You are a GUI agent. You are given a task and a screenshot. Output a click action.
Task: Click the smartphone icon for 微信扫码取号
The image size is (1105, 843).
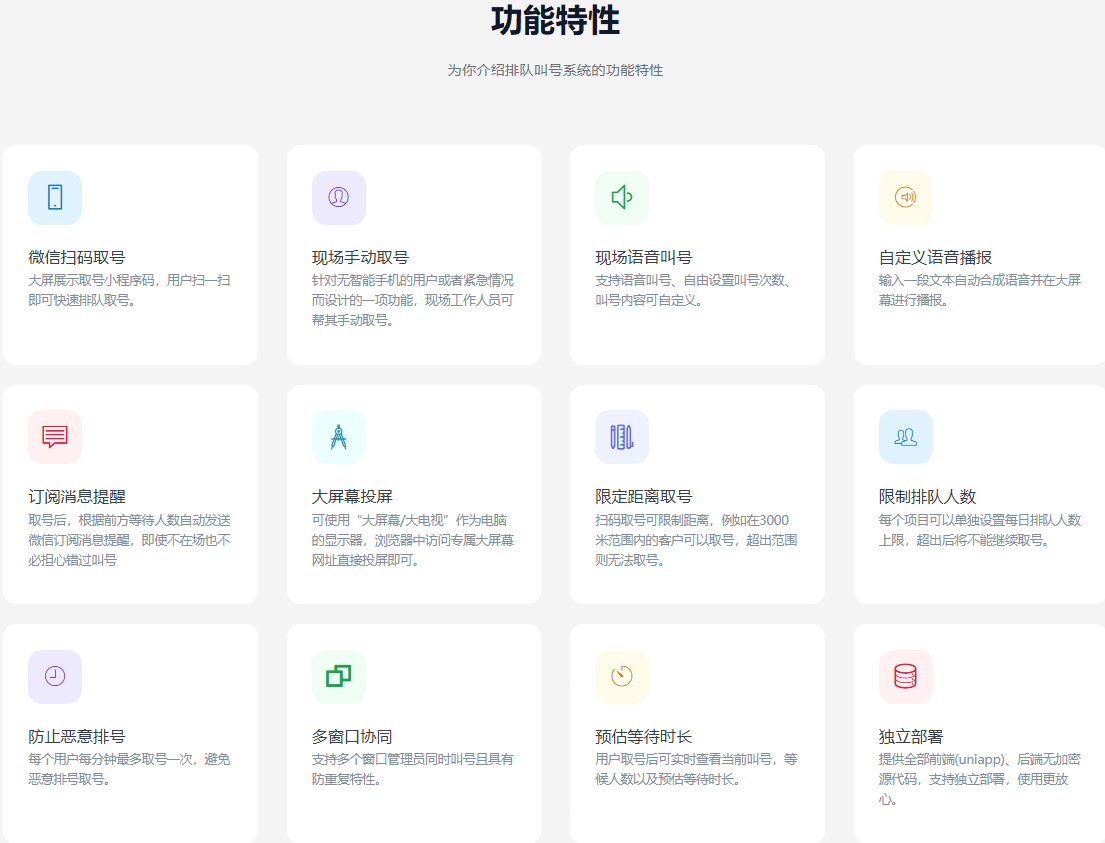click(55, 198)
